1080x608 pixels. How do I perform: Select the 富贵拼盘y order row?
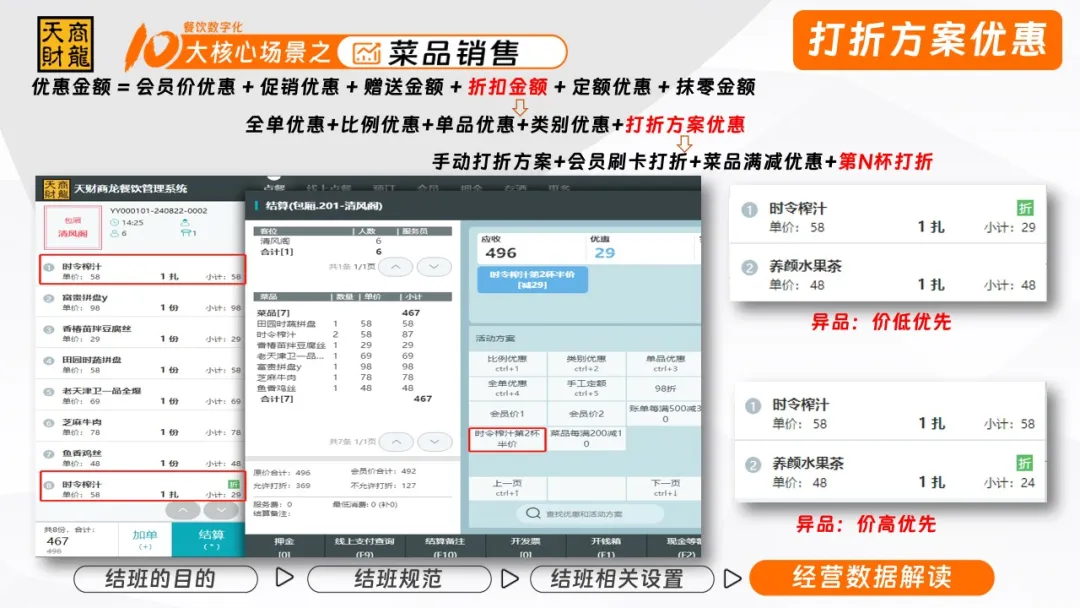pyautogui.click(x=143, y=302)
